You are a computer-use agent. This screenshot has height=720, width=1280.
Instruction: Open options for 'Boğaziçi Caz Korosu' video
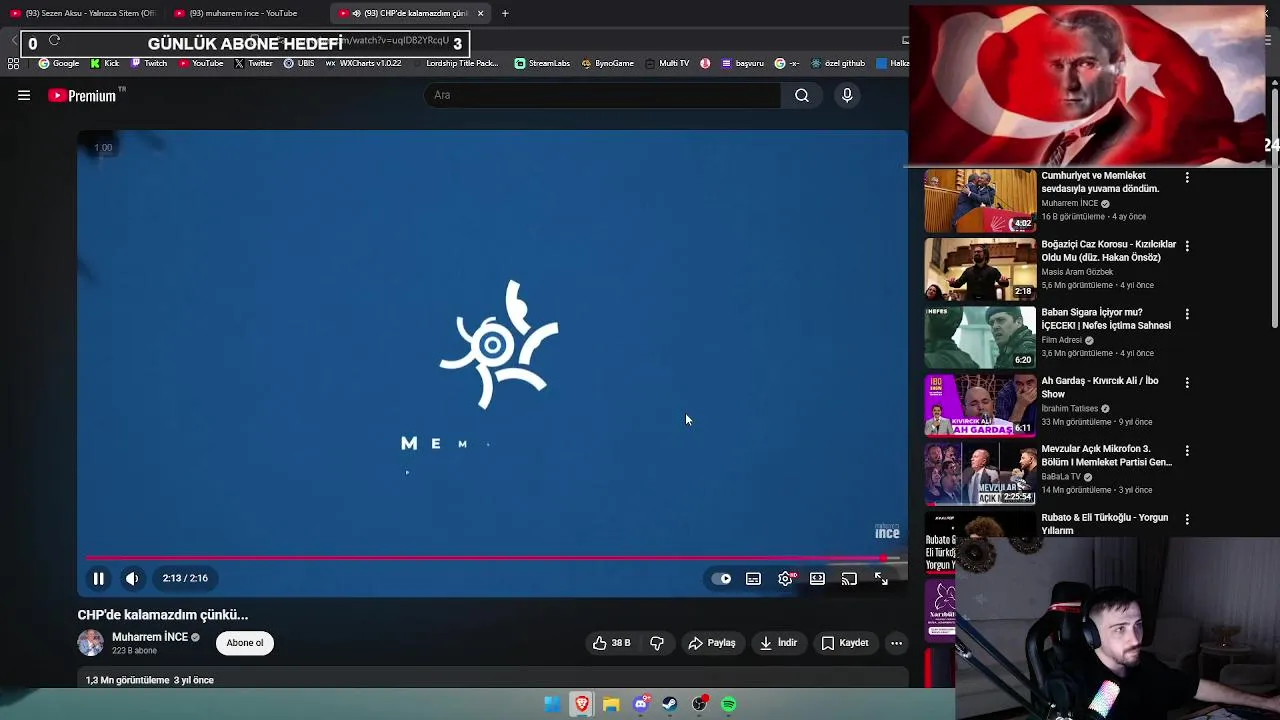(1187, 245)
